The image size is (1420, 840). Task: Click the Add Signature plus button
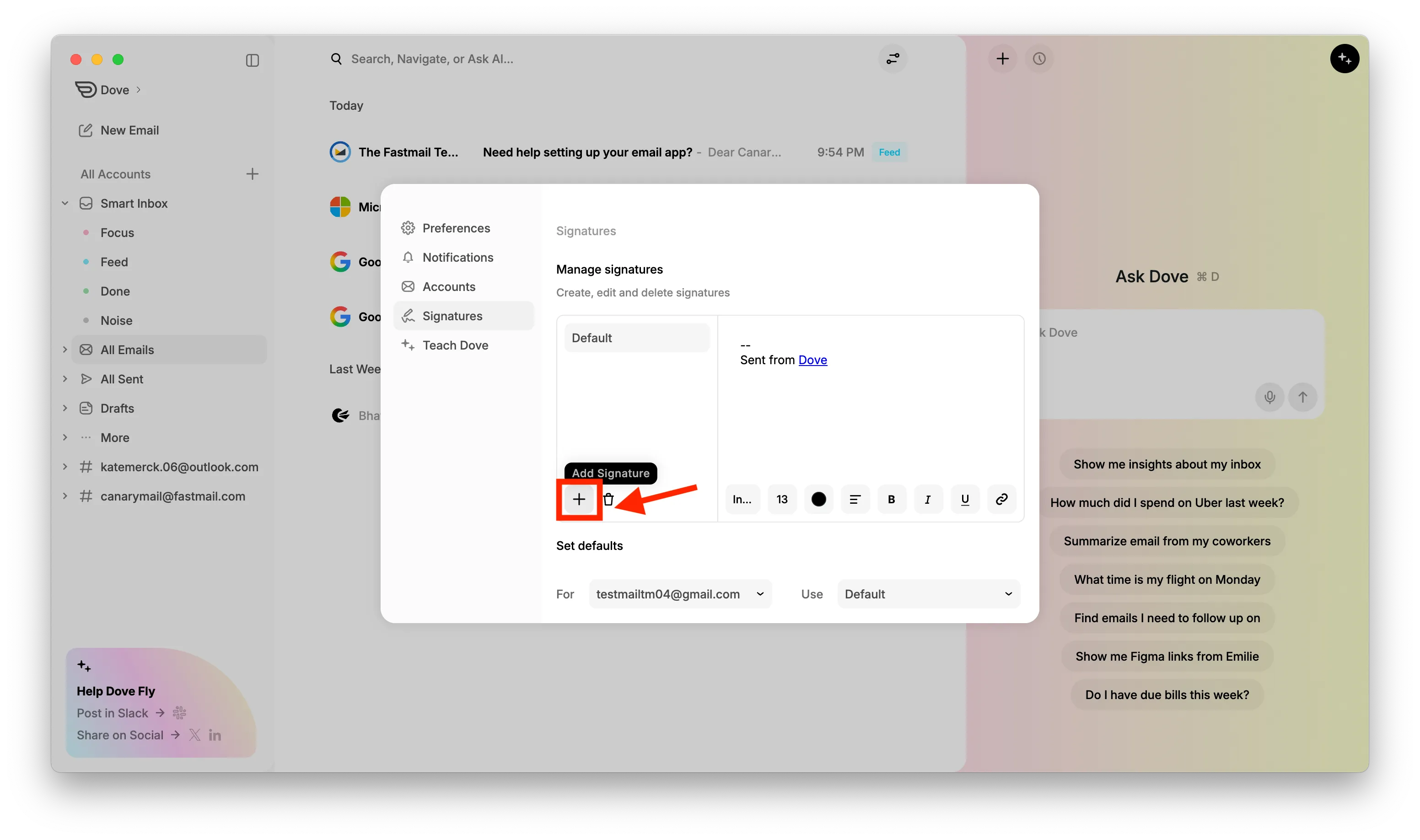pos(578,499)
